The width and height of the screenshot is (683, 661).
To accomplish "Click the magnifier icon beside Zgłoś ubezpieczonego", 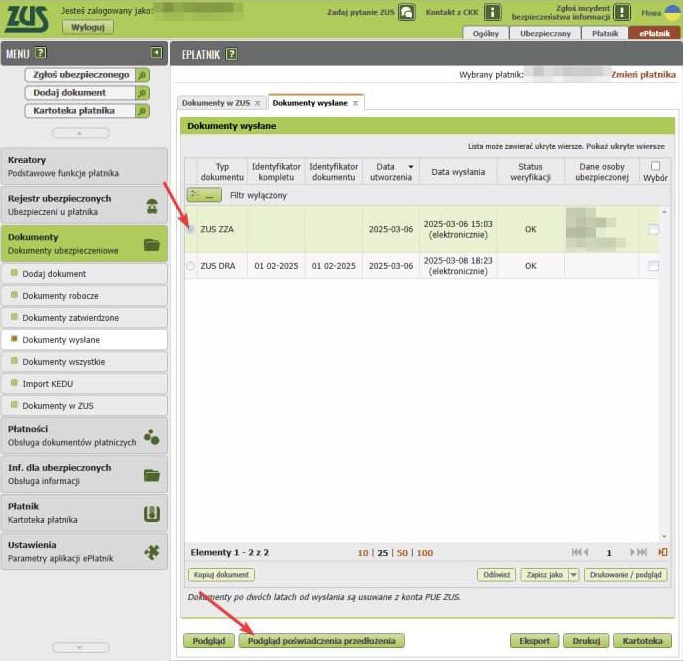I will [x=142, y=75].
